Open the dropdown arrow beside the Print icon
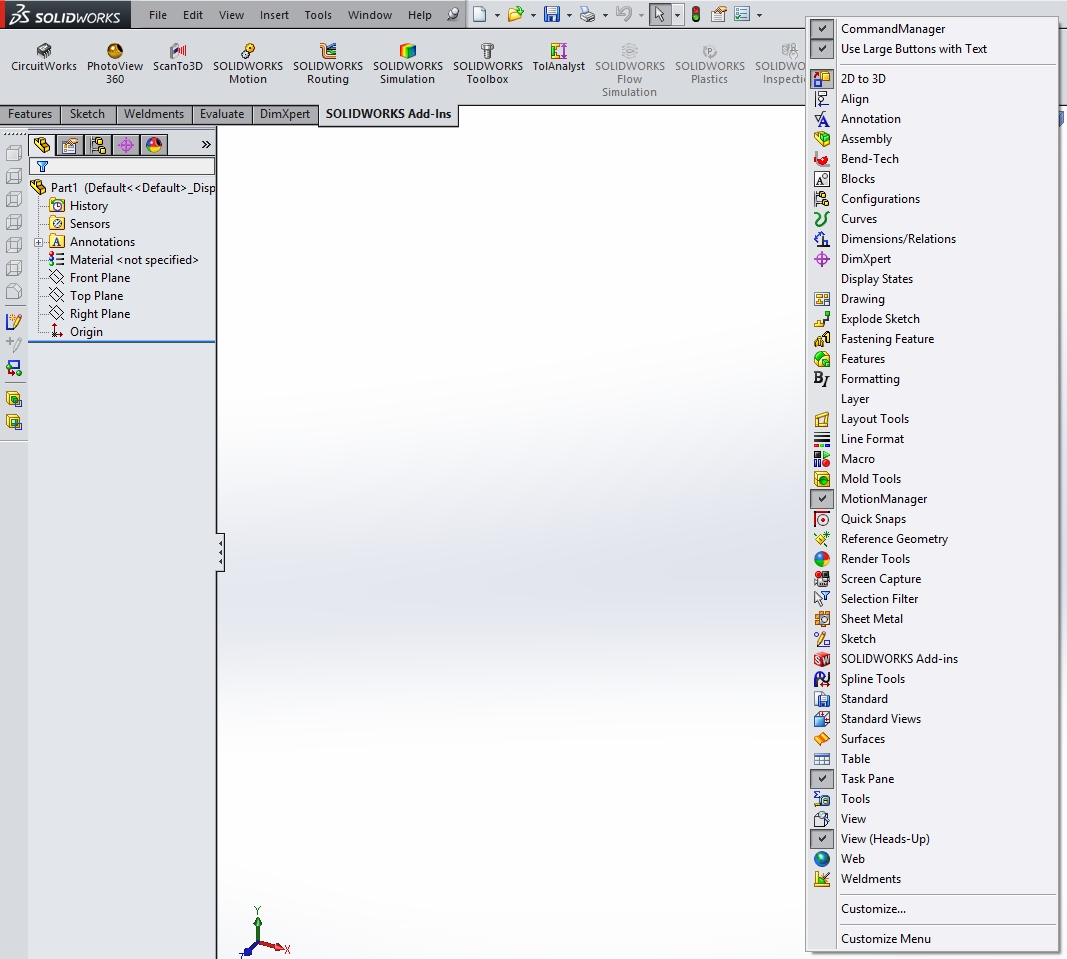 point(605,15)
